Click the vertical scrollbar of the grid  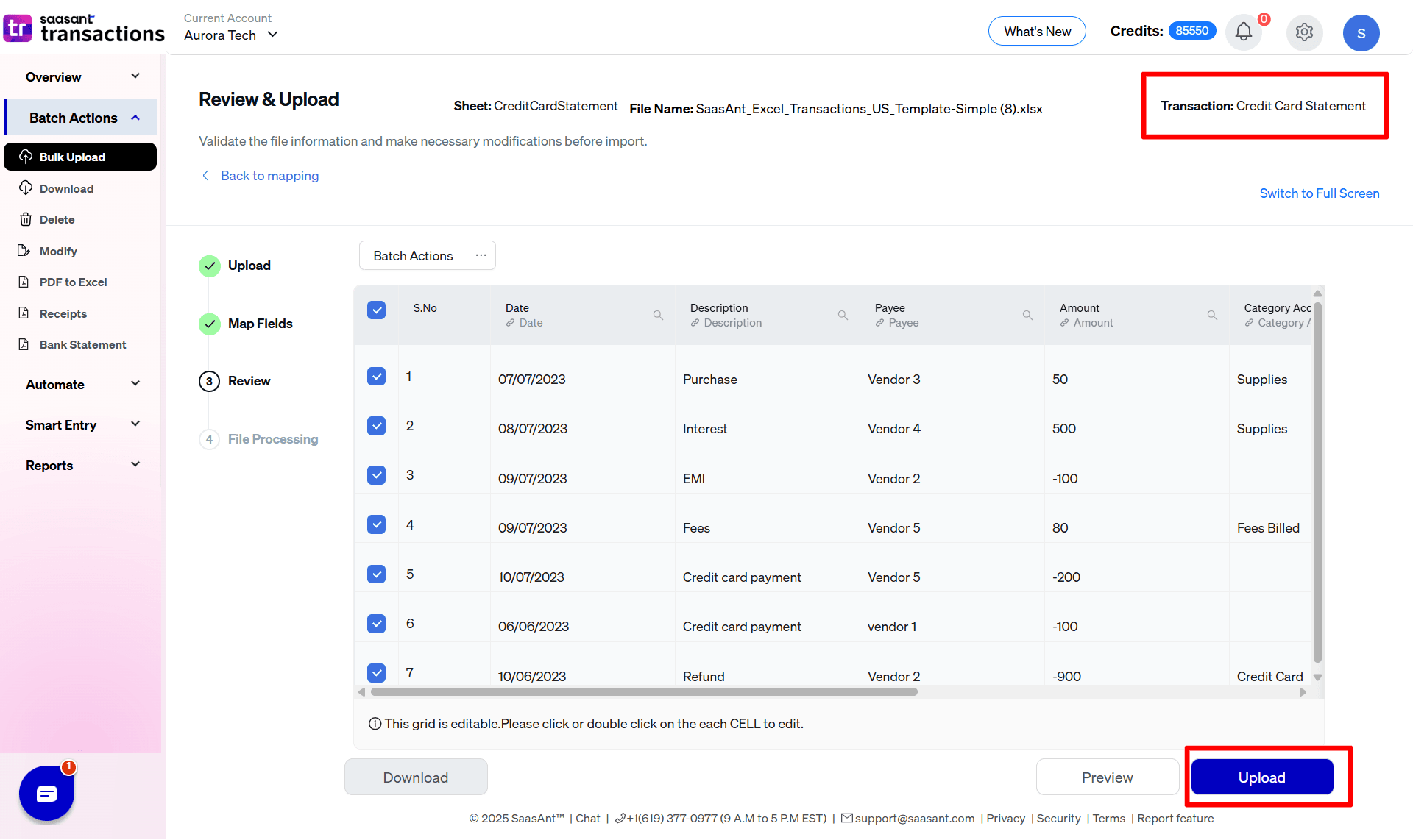click(1317, 482)
